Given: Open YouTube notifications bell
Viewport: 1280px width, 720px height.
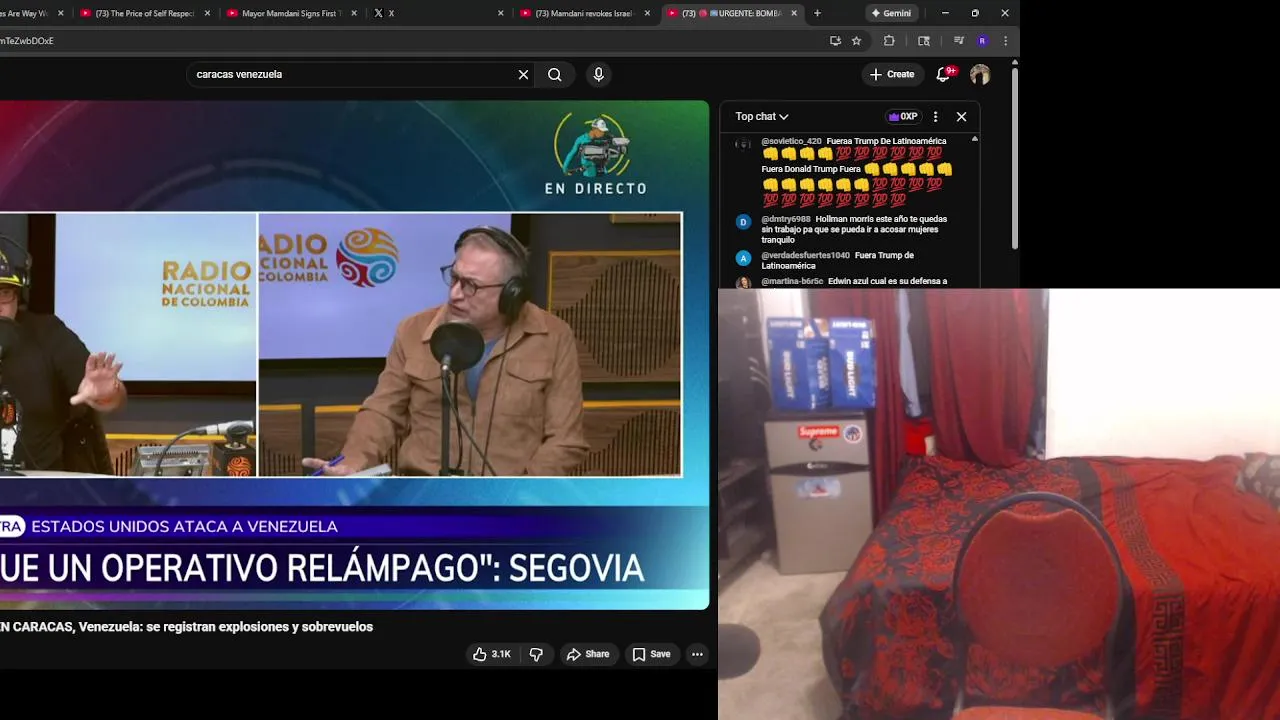Looking at the screenshot, I should point(943,74).
